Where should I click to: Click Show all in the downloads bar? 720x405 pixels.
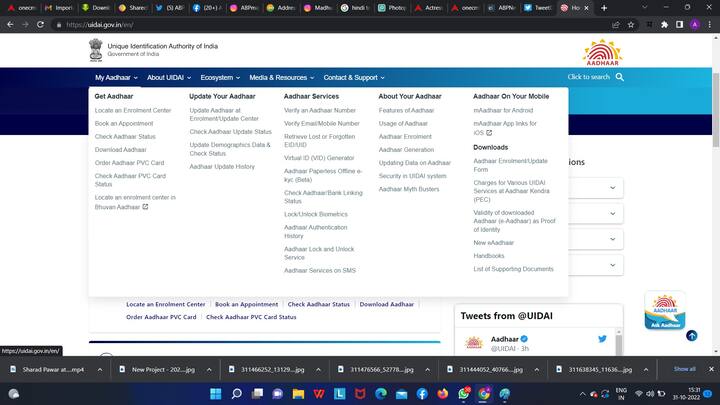pyautogui.click(x=684, y=369)
